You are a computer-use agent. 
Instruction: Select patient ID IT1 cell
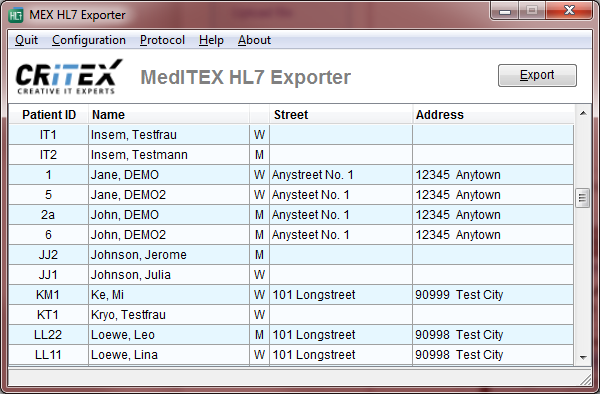point(49,135)
